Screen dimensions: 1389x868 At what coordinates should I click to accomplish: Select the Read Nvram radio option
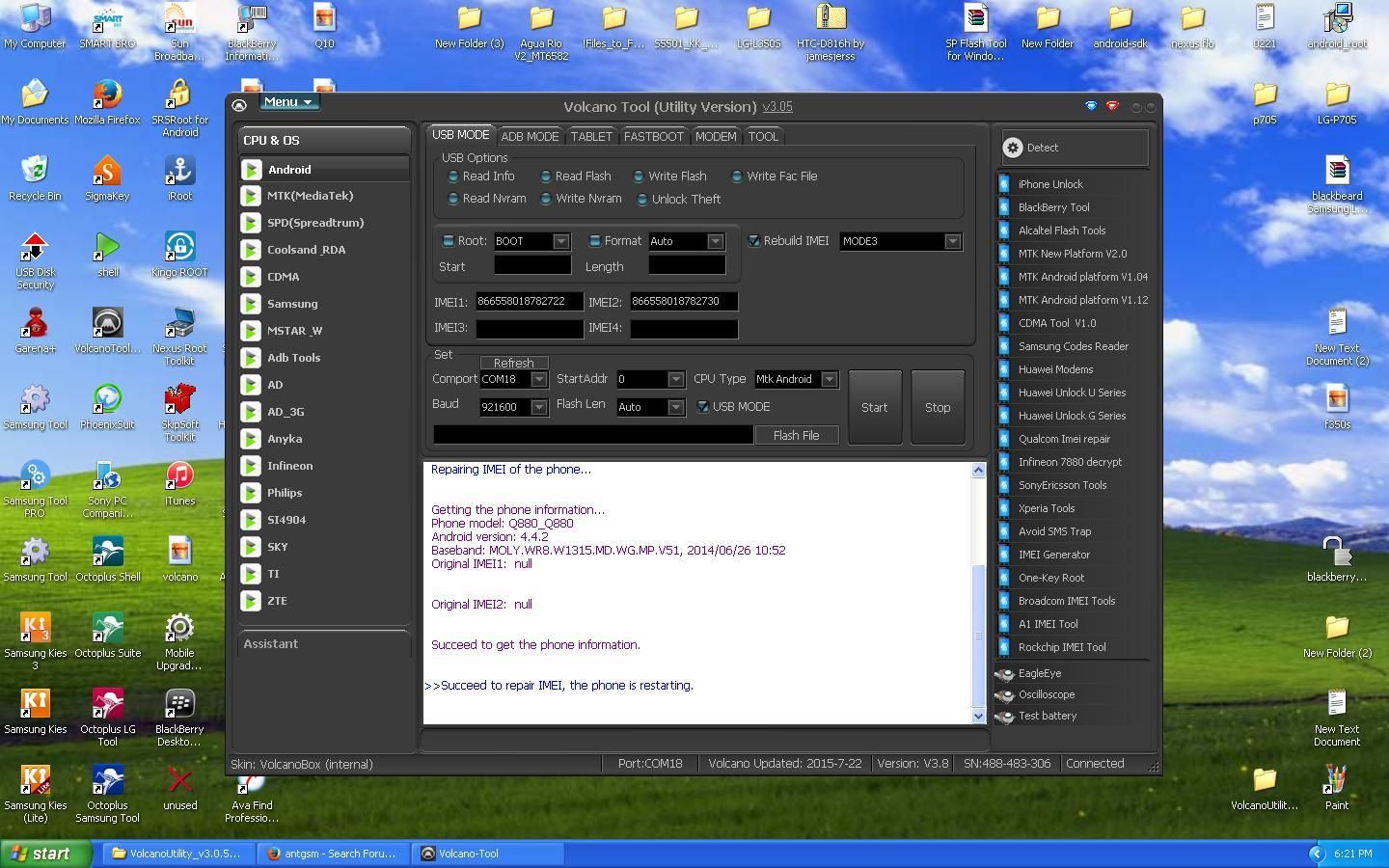point(453,199)
